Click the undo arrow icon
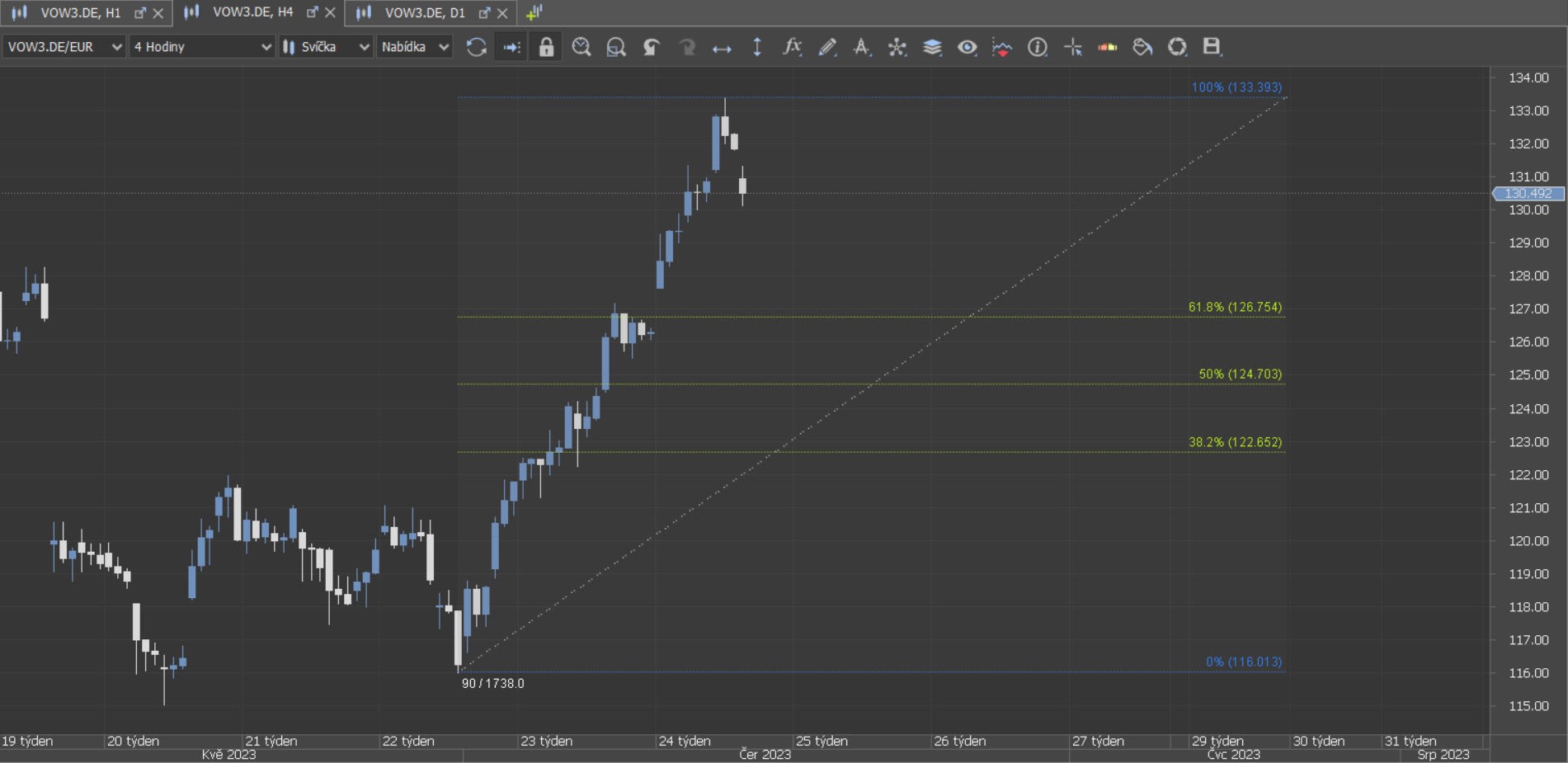Viewport: 1568px width, 763px height. 652,47
